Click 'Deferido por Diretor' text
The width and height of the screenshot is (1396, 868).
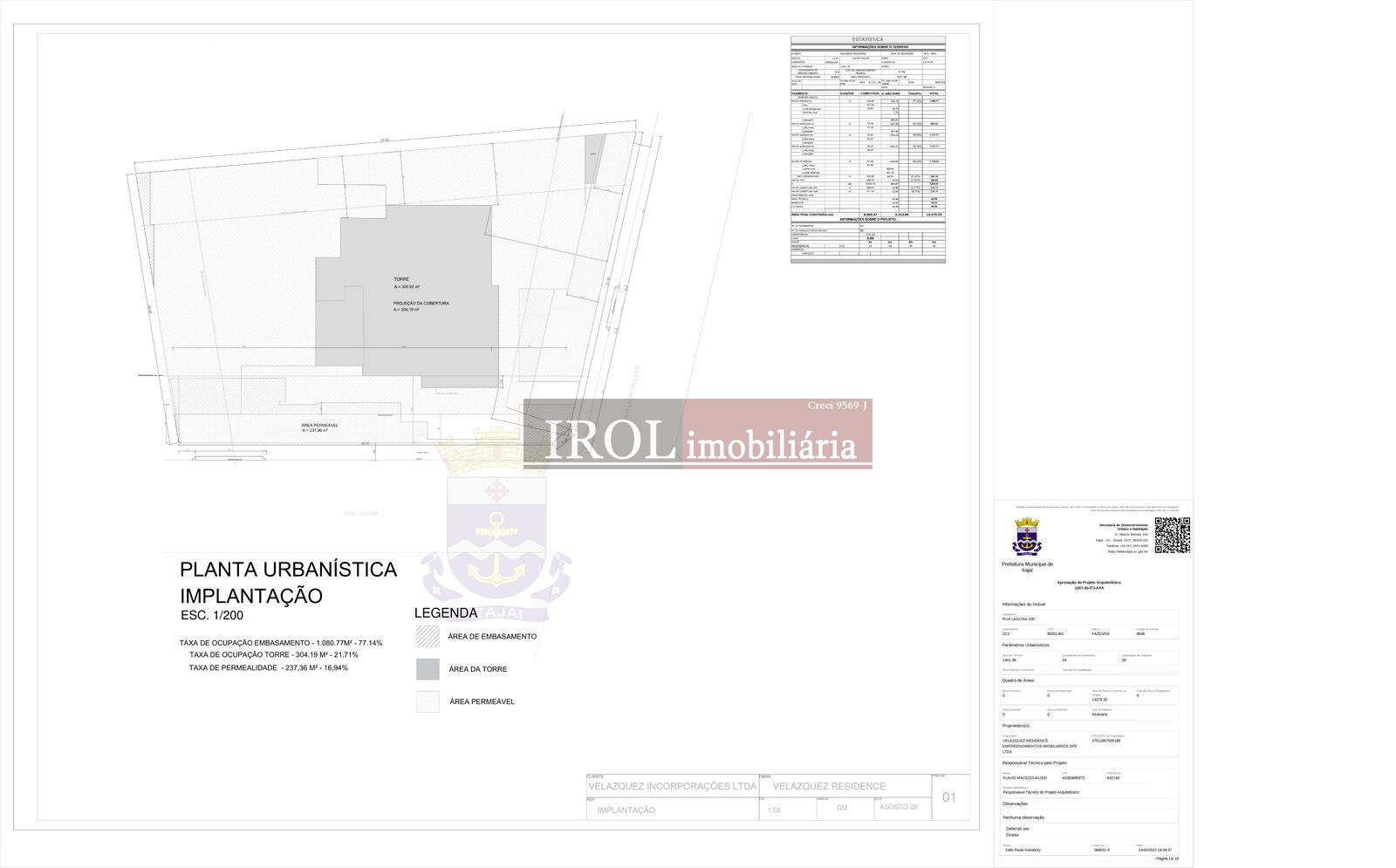point(1017,831)
